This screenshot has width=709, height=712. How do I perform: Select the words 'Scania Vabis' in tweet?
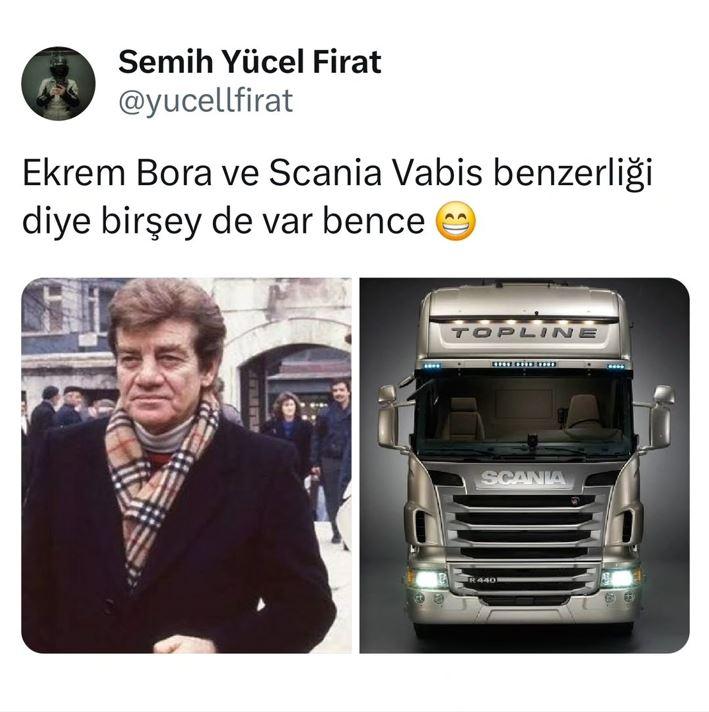(375, 174)
